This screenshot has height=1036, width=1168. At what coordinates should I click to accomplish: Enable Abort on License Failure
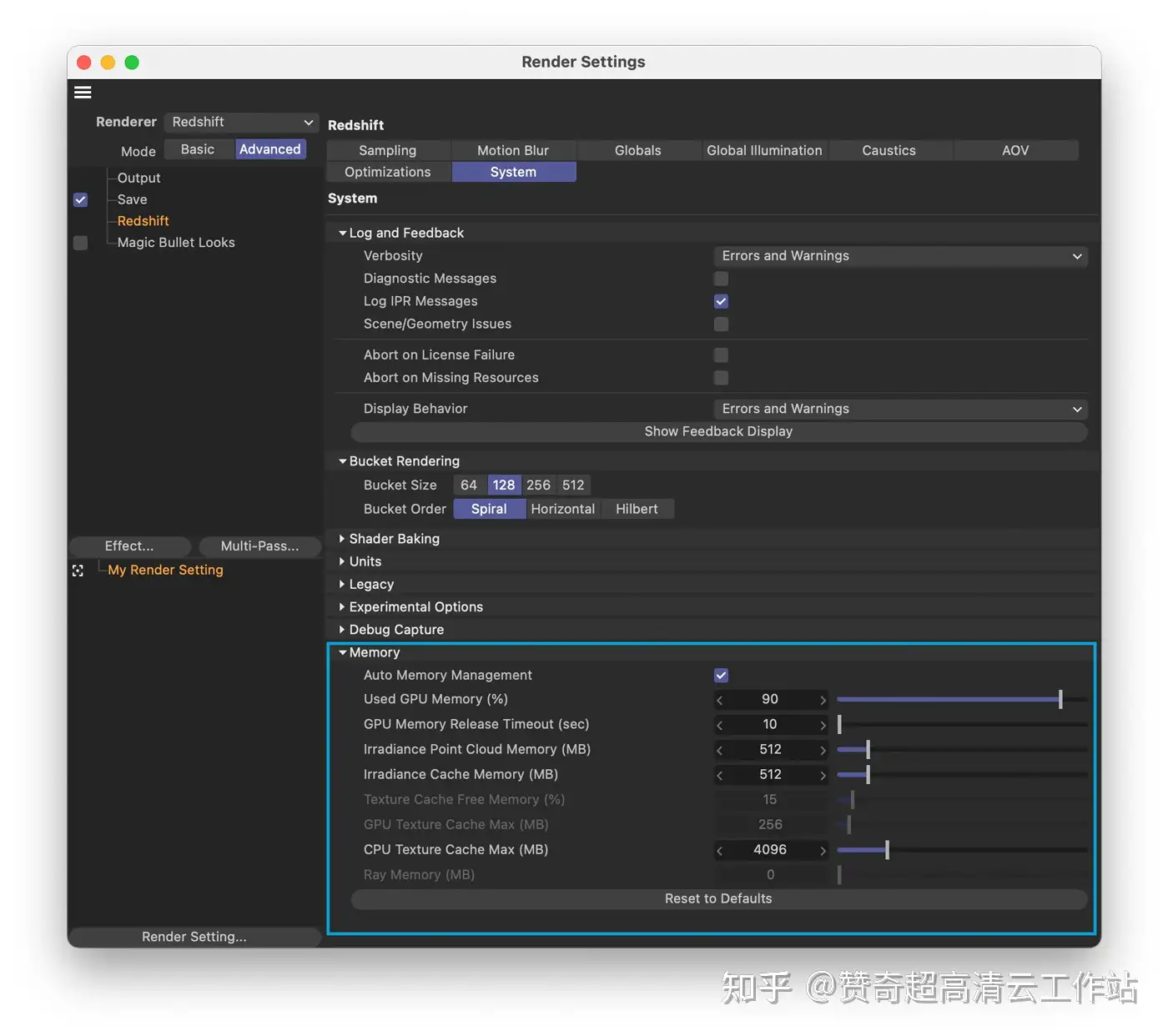click(721, 355)
